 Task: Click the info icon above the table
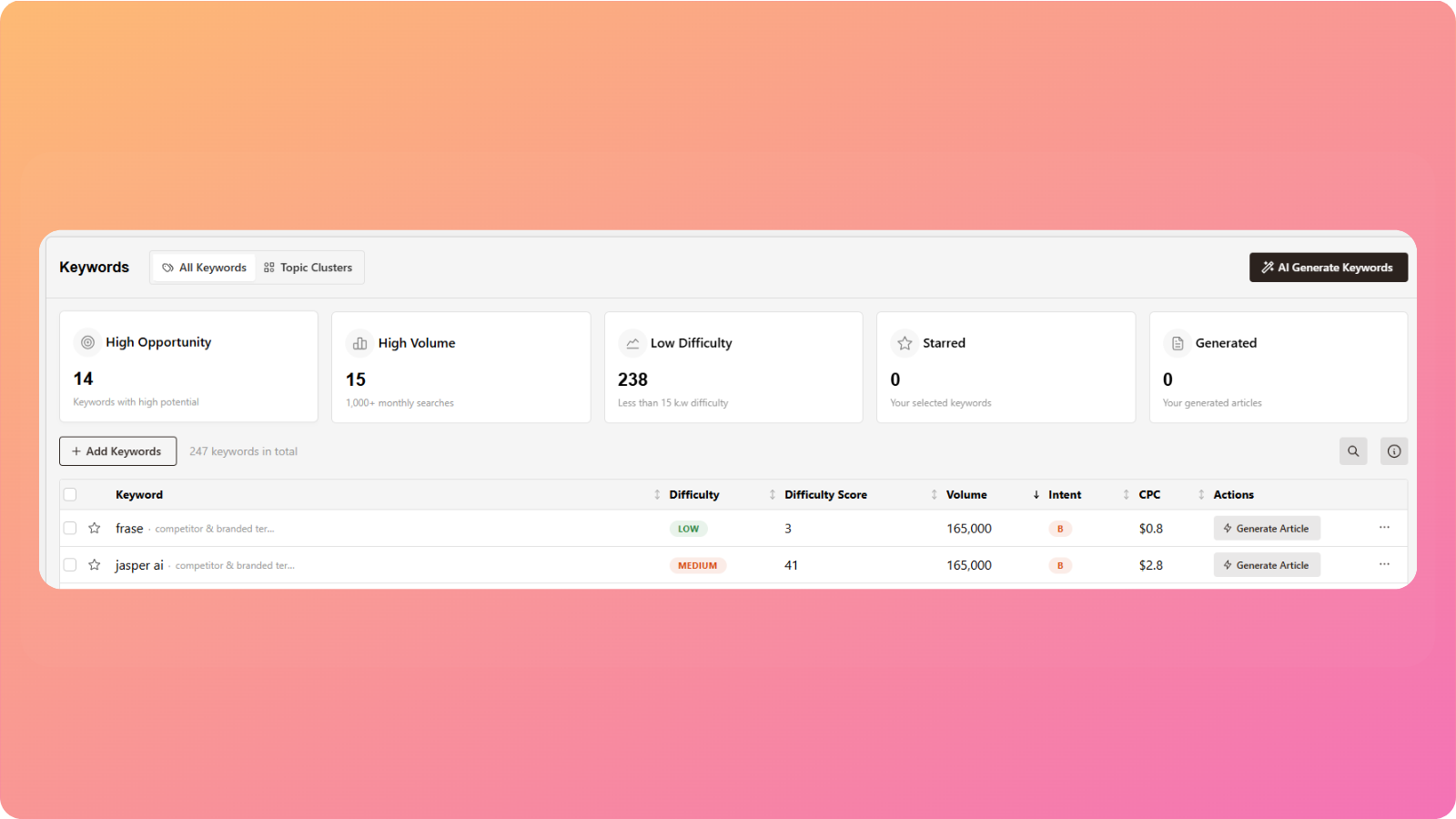coord(1393,451)
